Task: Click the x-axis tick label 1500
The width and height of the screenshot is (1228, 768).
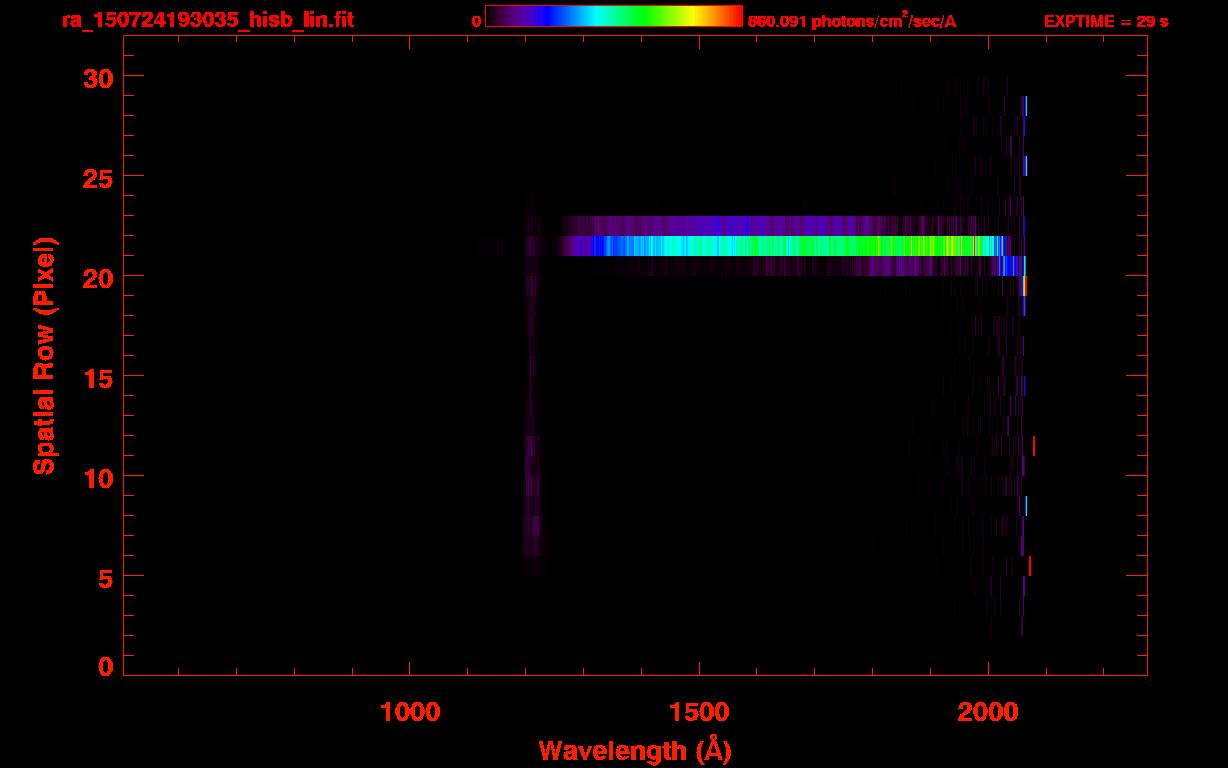Action: point(699,712)
